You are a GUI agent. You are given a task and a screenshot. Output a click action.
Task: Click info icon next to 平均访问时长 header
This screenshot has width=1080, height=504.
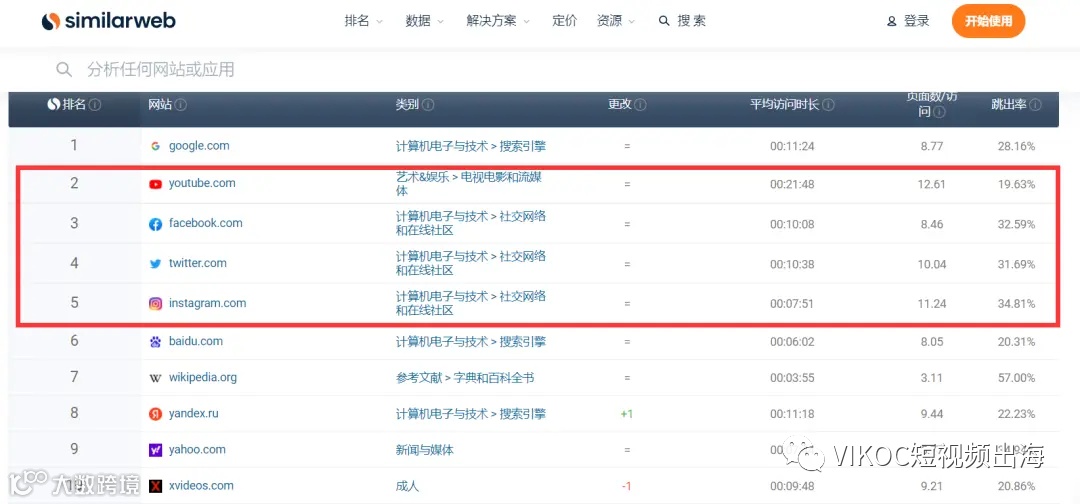click(828, 105)
